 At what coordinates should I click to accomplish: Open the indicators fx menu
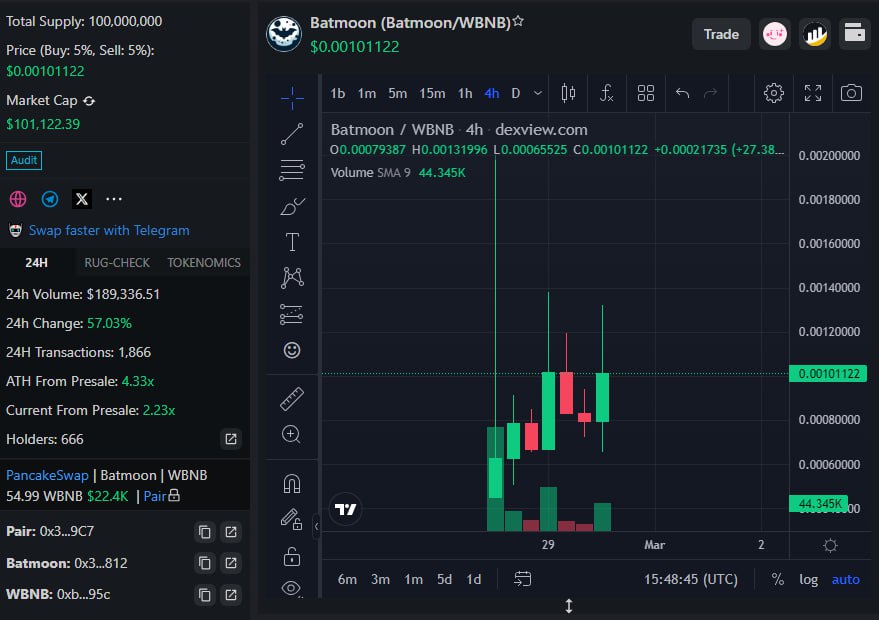point(607,93)
